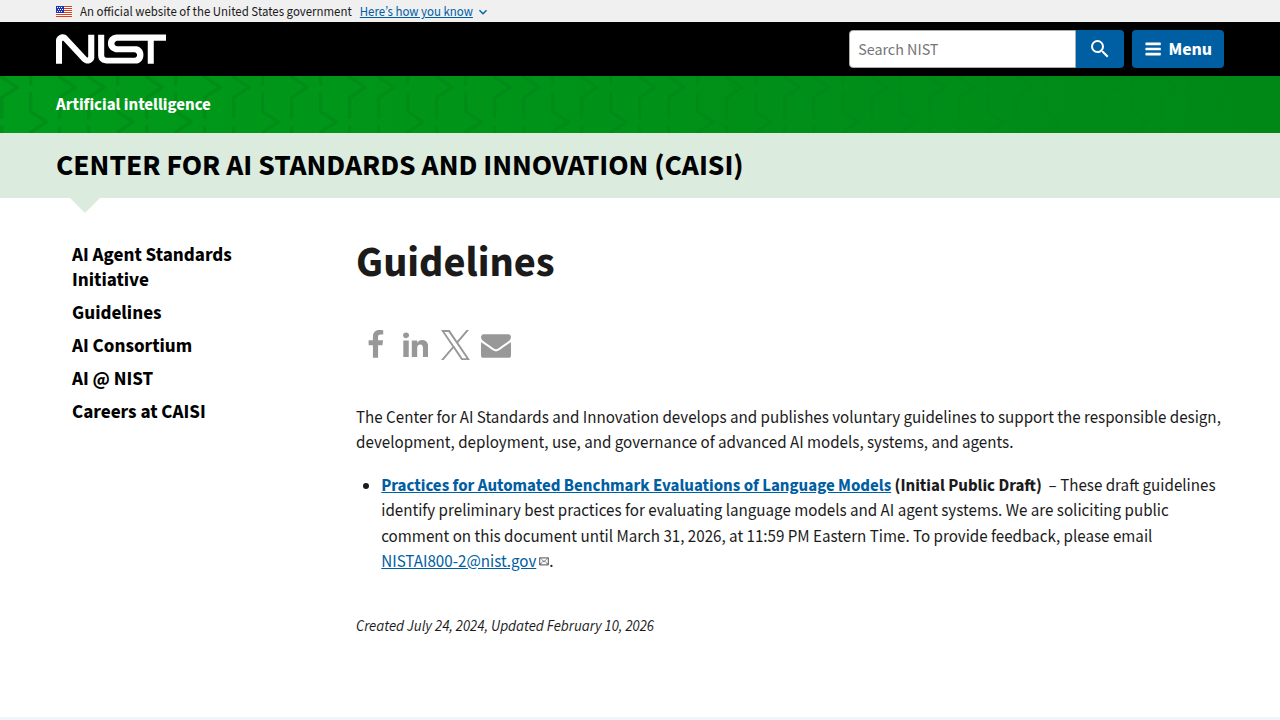Go to AI Agent Standards Initiative
This screenshot has height=720, width=1280.
(x=152, y=267)
